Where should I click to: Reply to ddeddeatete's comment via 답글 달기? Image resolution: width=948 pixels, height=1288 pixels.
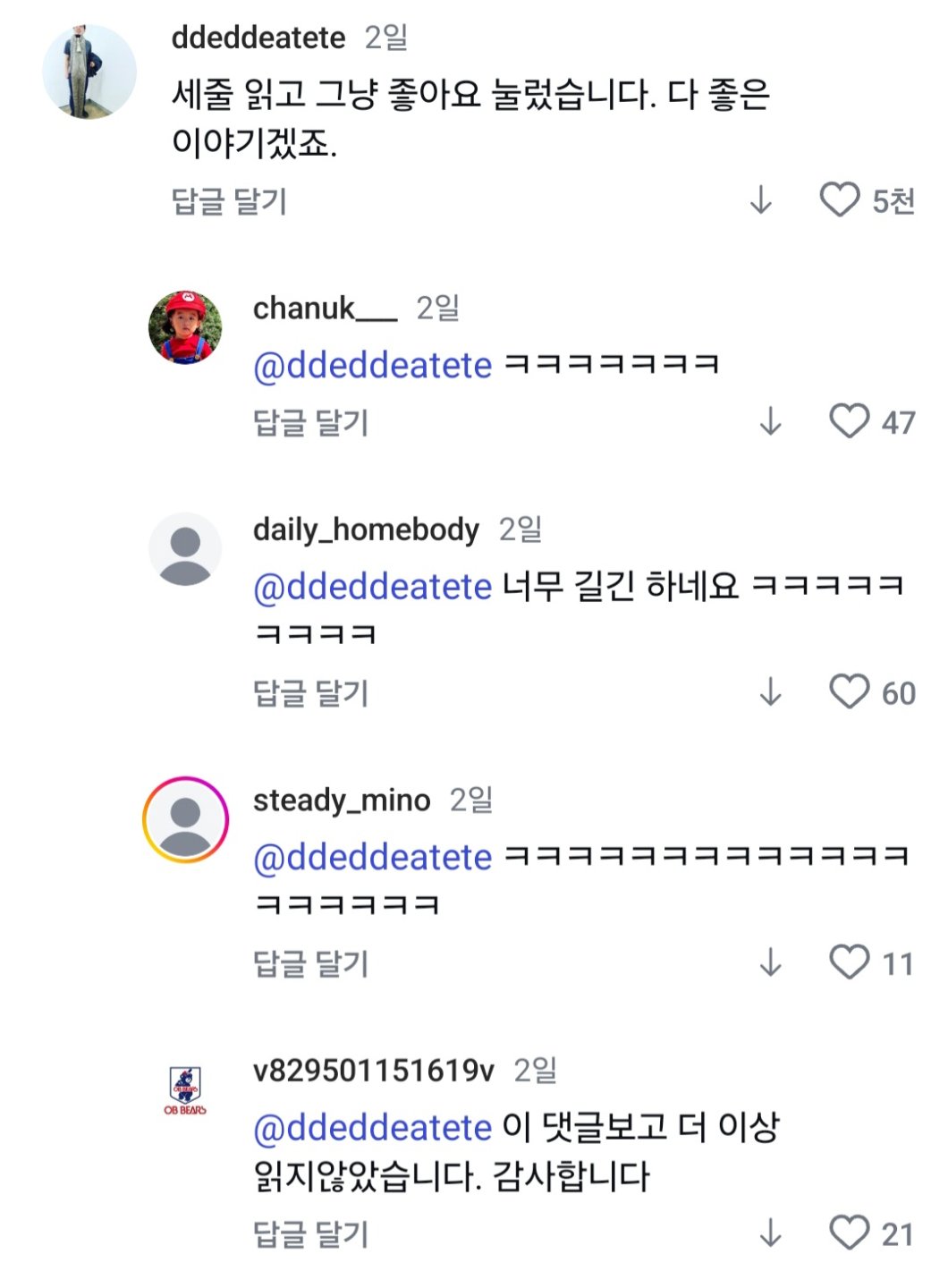point(229,201)
